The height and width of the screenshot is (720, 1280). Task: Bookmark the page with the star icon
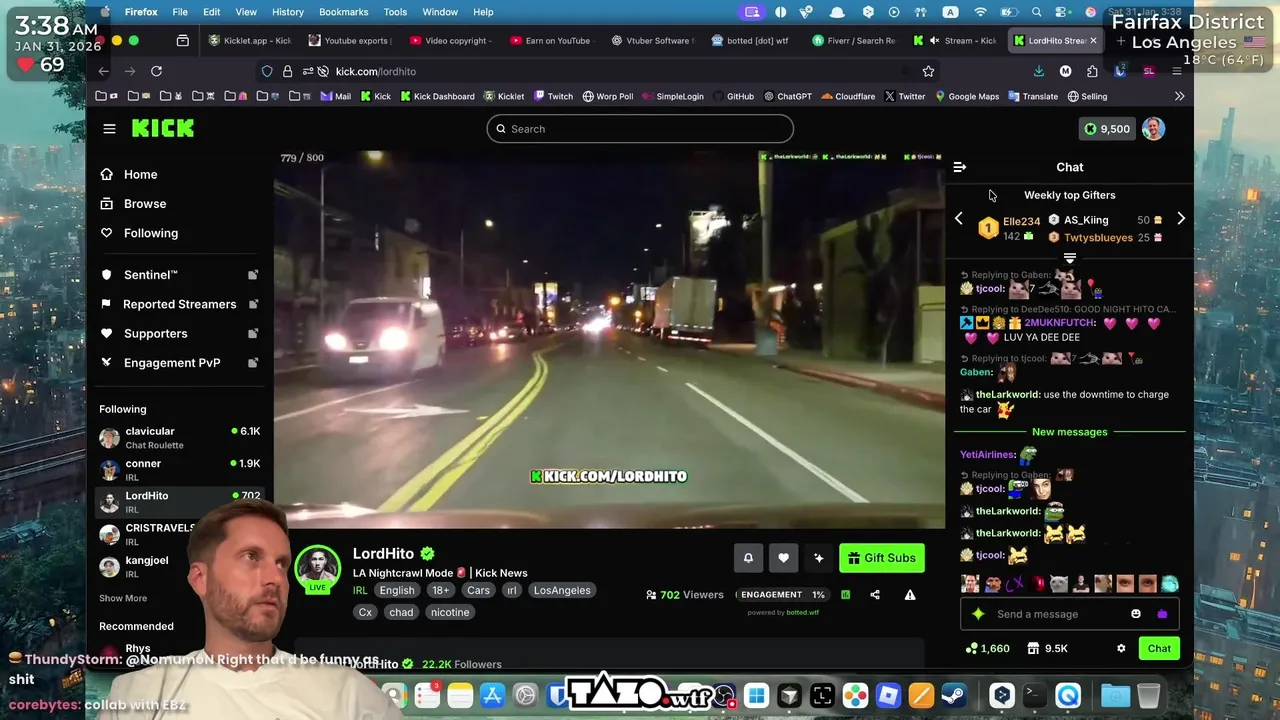[x=928, y=71]
